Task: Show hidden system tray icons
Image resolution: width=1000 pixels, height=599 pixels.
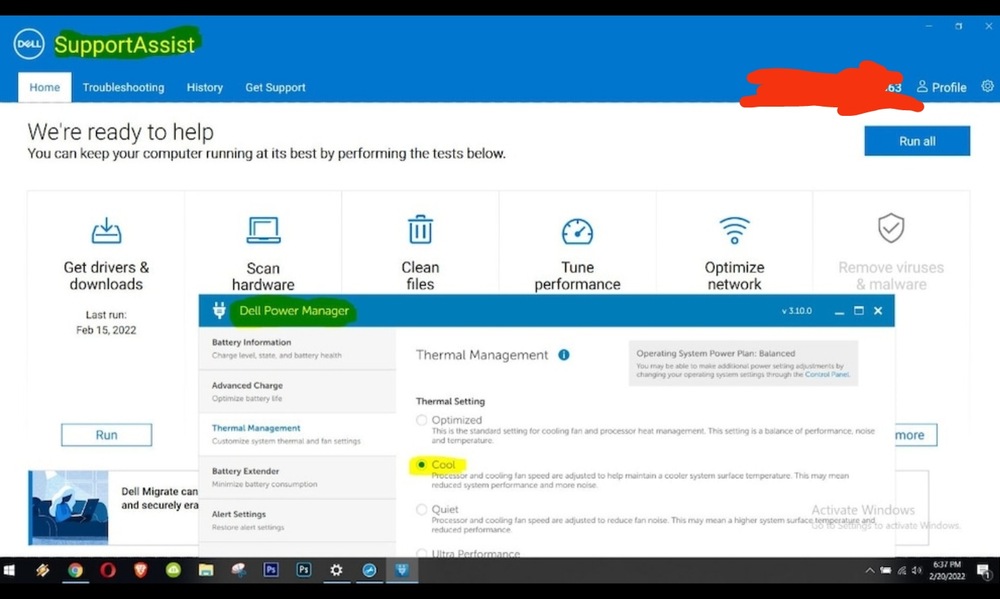Action: tap(869, 571)
